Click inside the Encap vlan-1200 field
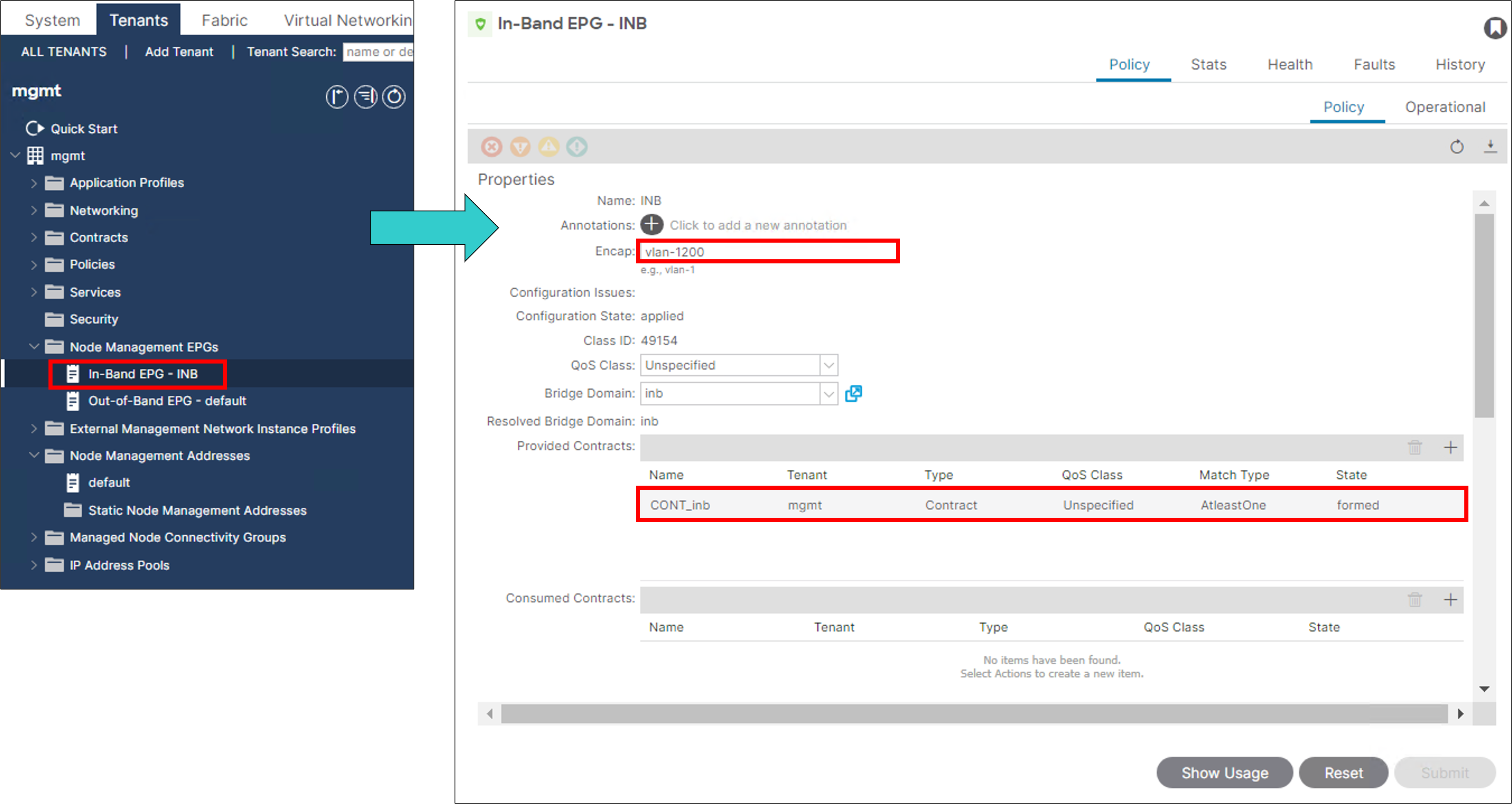The image size is (1512, 804). click(763, 252)
